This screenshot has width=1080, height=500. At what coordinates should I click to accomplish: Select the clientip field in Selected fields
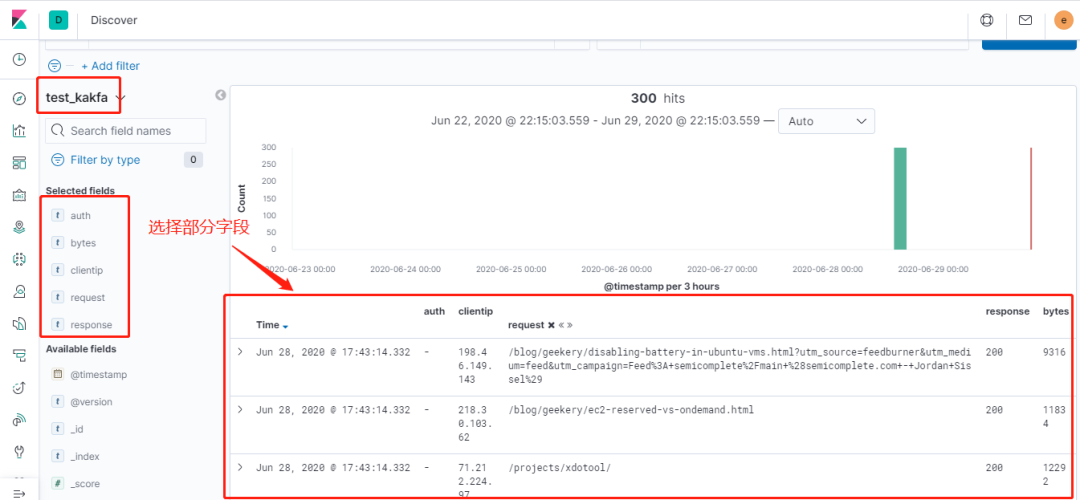[x=86, y=270]
